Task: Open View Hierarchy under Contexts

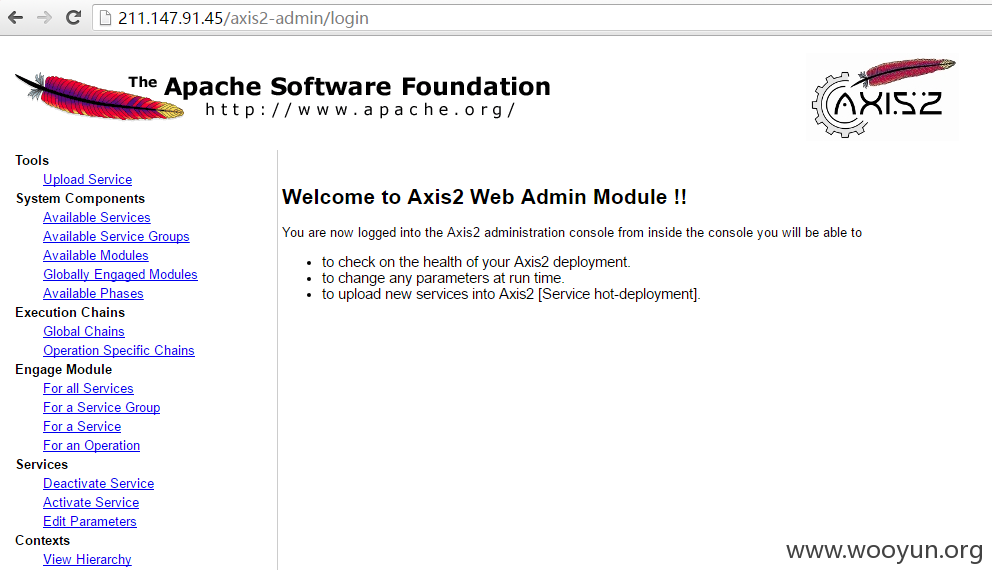Action: 87,559
